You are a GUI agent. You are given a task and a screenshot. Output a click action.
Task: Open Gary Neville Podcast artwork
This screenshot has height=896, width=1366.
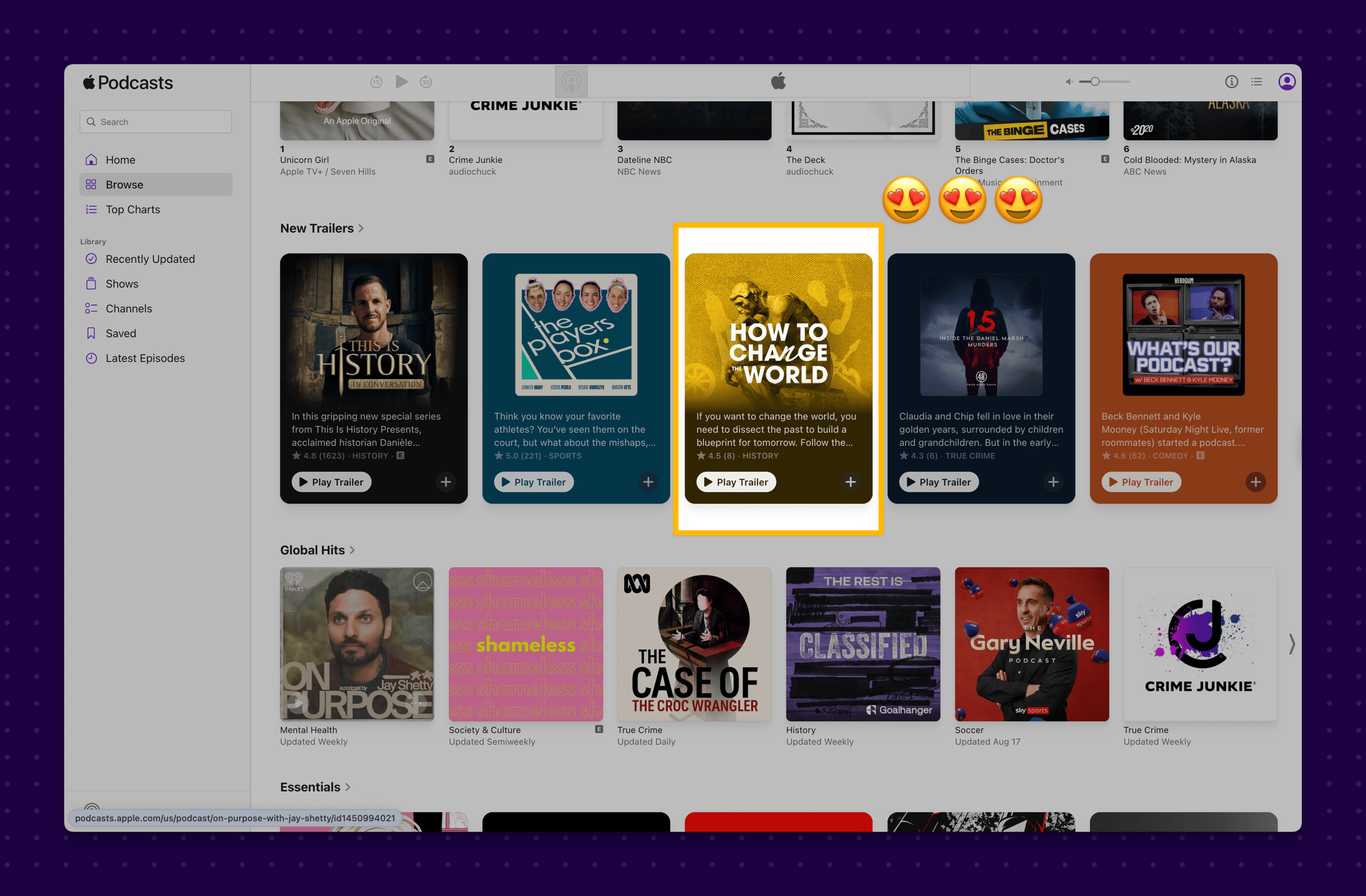click(1032, 644)
